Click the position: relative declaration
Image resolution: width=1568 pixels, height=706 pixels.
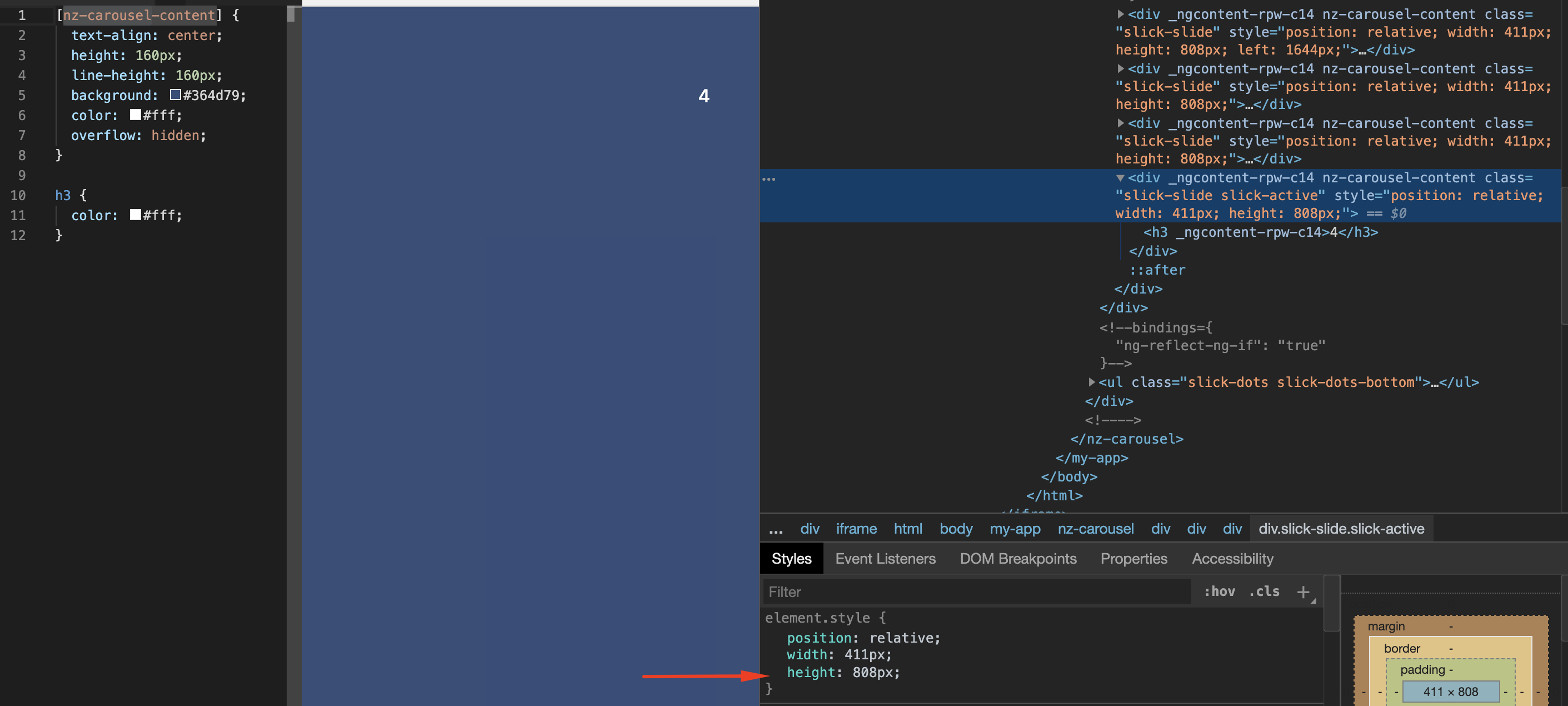pos(863,638)
